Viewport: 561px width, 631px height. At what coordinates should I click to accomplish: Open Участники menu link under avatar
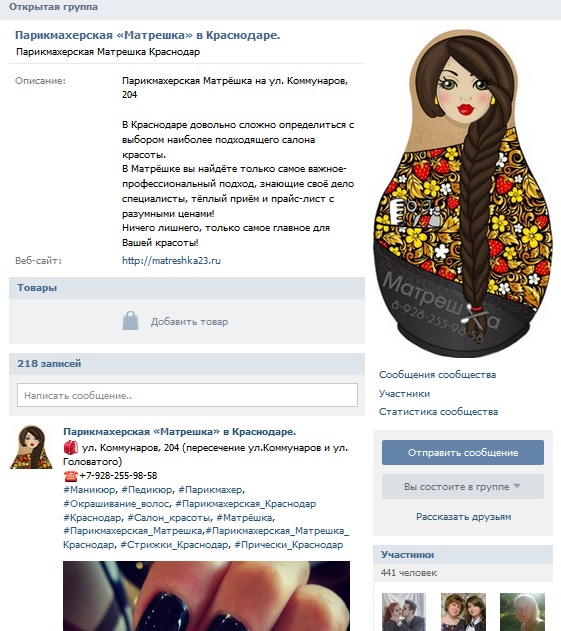point(404,394)
